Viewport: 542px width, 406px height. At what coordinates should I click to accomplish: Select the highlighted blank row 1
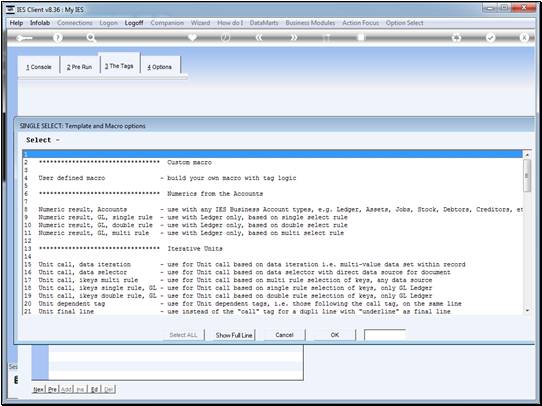coord(273,154)
